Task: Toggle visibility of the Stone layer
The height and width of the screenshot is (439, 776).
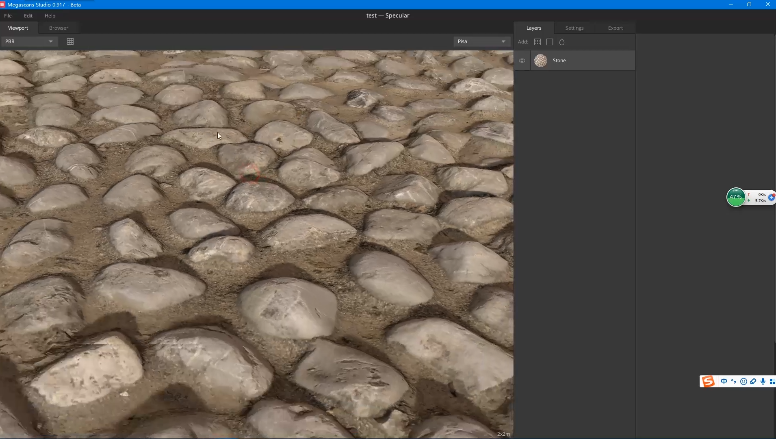Action: coord(522,60)
